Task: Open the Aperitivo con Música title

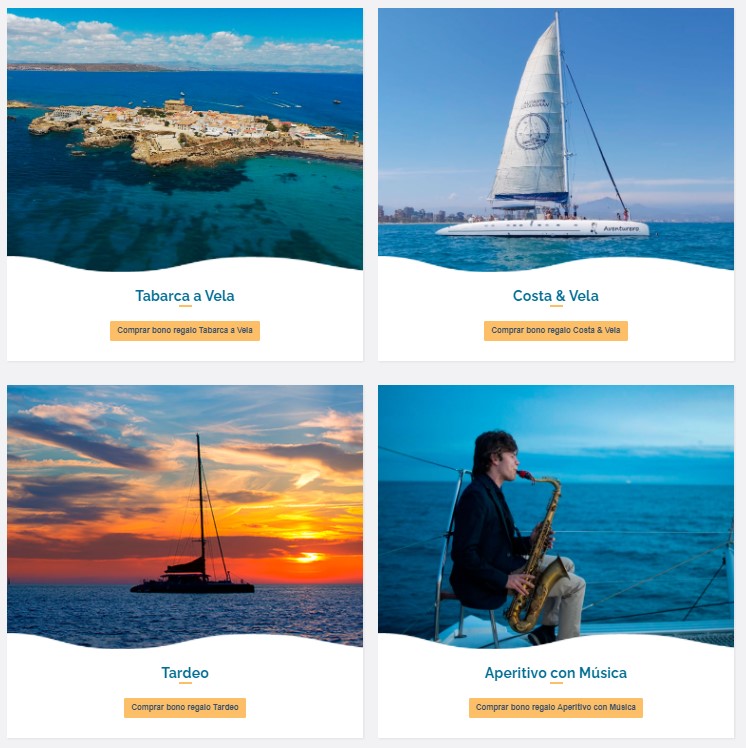Action: coord(556,673)
